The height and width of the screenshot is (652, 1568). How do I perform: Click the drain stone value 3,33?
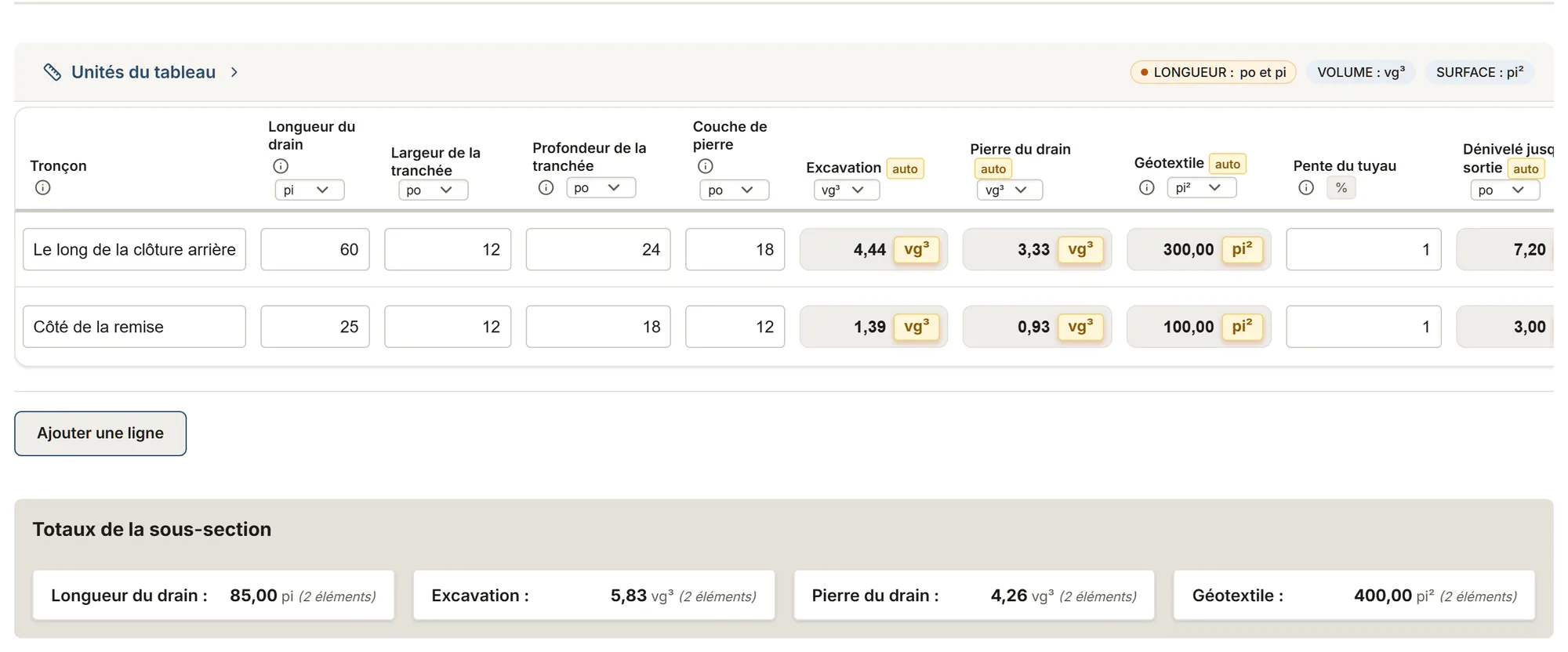(x=1033, y=250)
